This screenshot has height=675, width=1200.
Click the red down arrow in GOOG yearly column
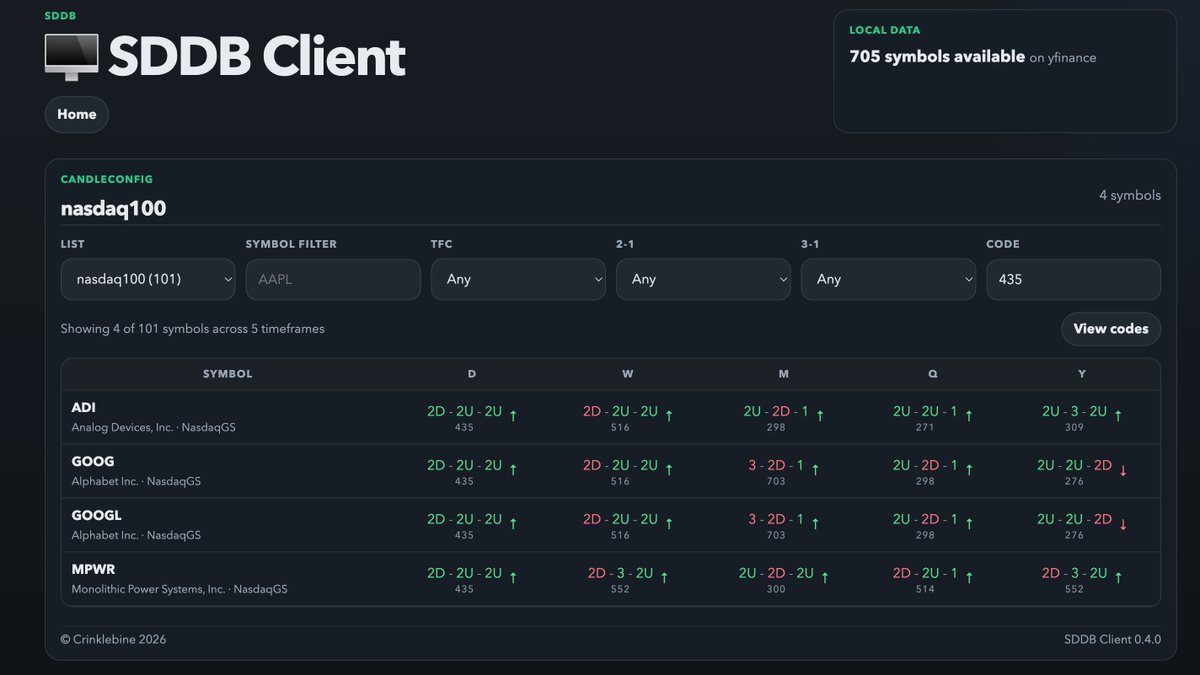tap(1123, 469)
